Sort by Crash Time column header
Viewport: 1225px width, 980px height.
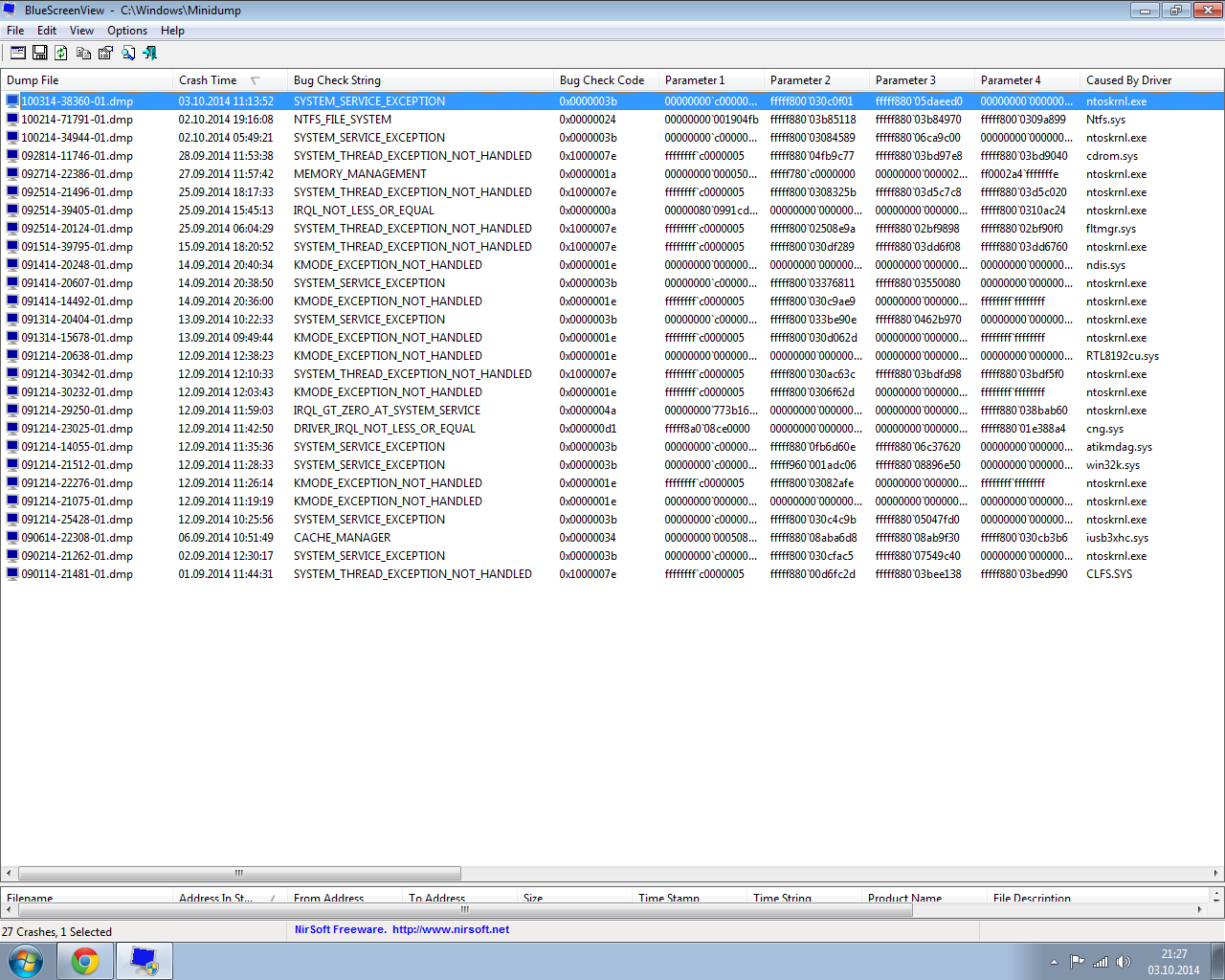click(x=230, y=80)
